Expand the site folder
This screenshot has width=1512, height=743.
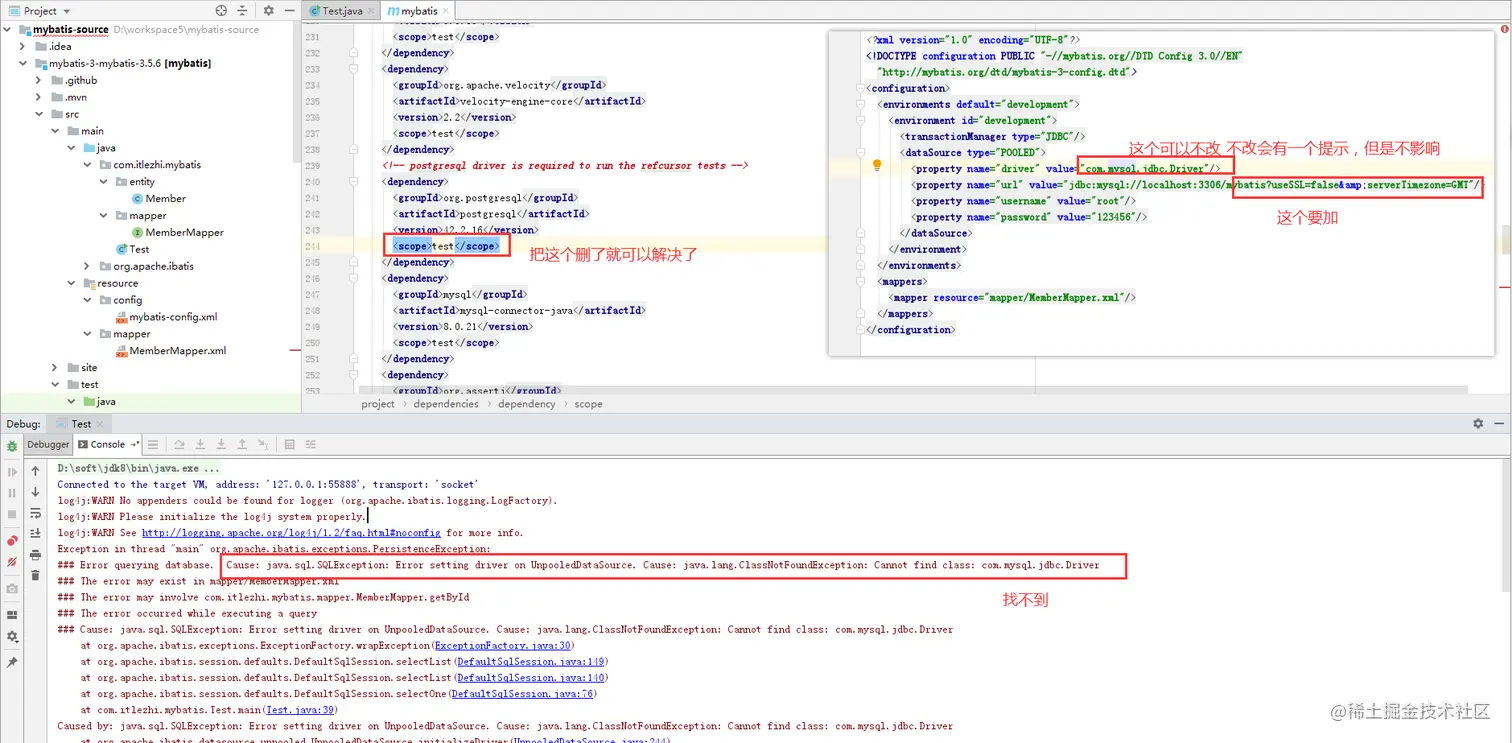[x=56, y=368]
